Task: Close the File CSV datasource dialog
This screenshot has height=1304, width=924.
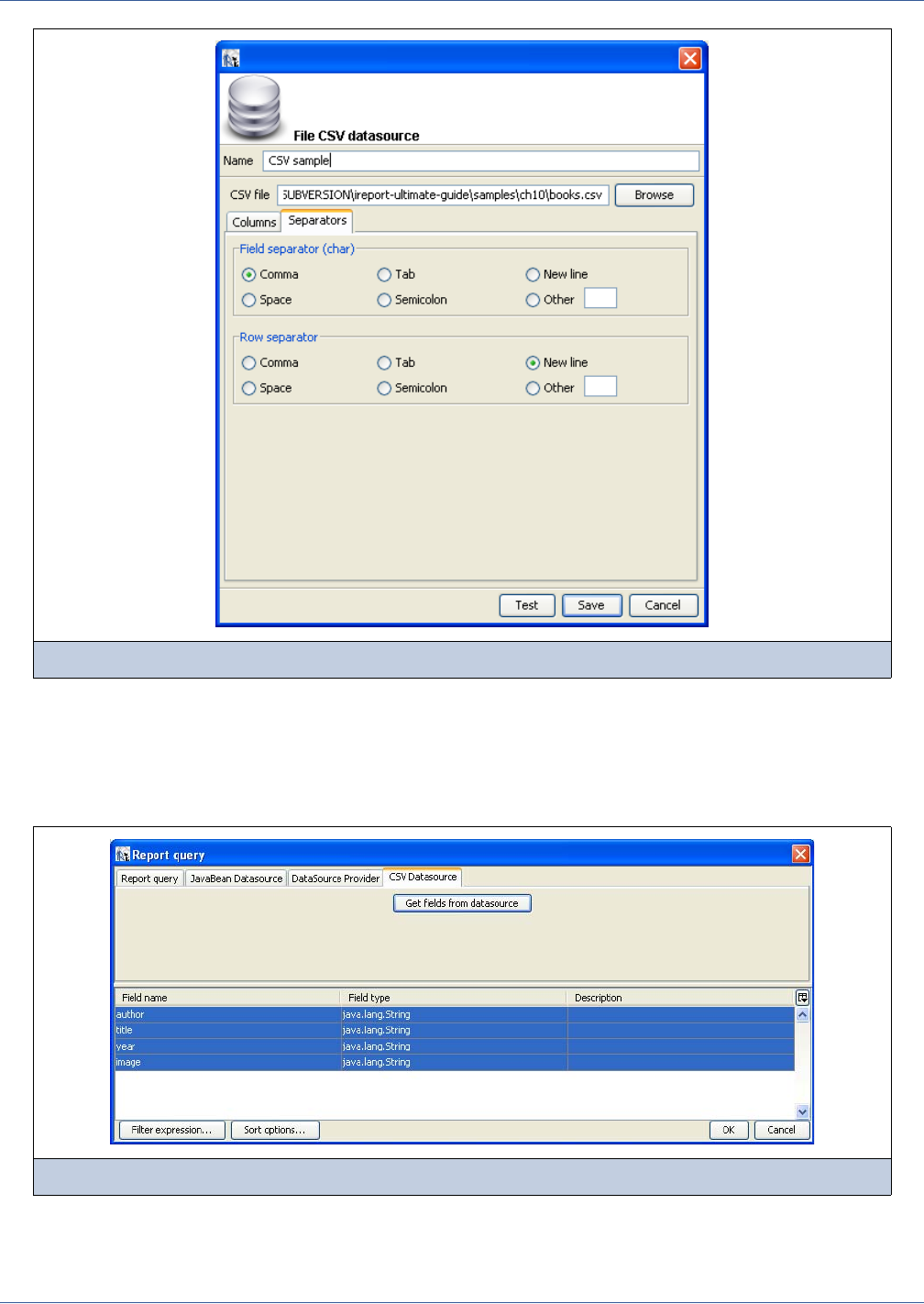Action: pos(690,59)
